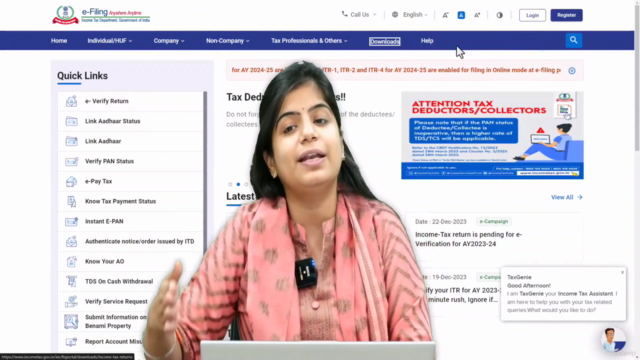Expand the Individual/HUF menu

click(110, 41)
